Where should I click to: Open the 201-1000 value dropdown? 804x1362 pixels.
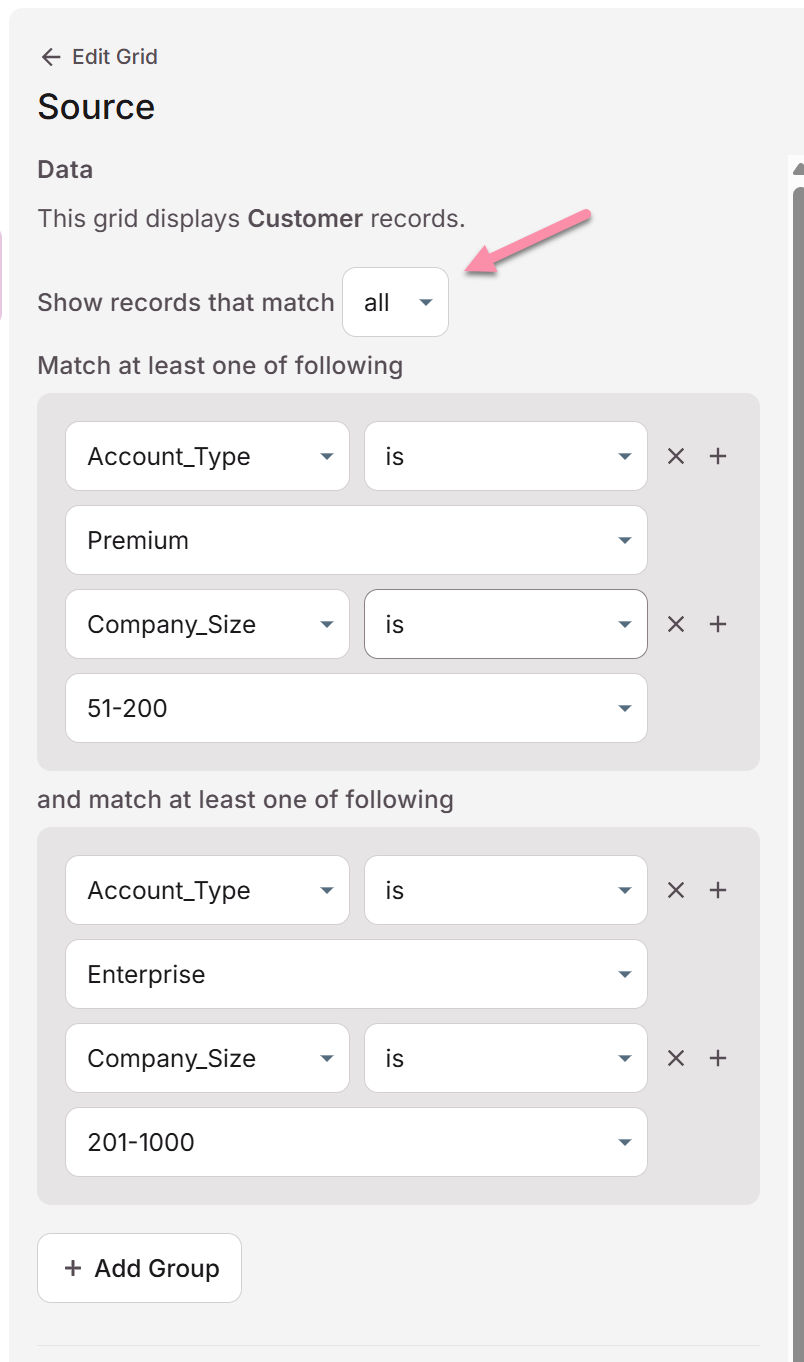tap(356, 1142)
